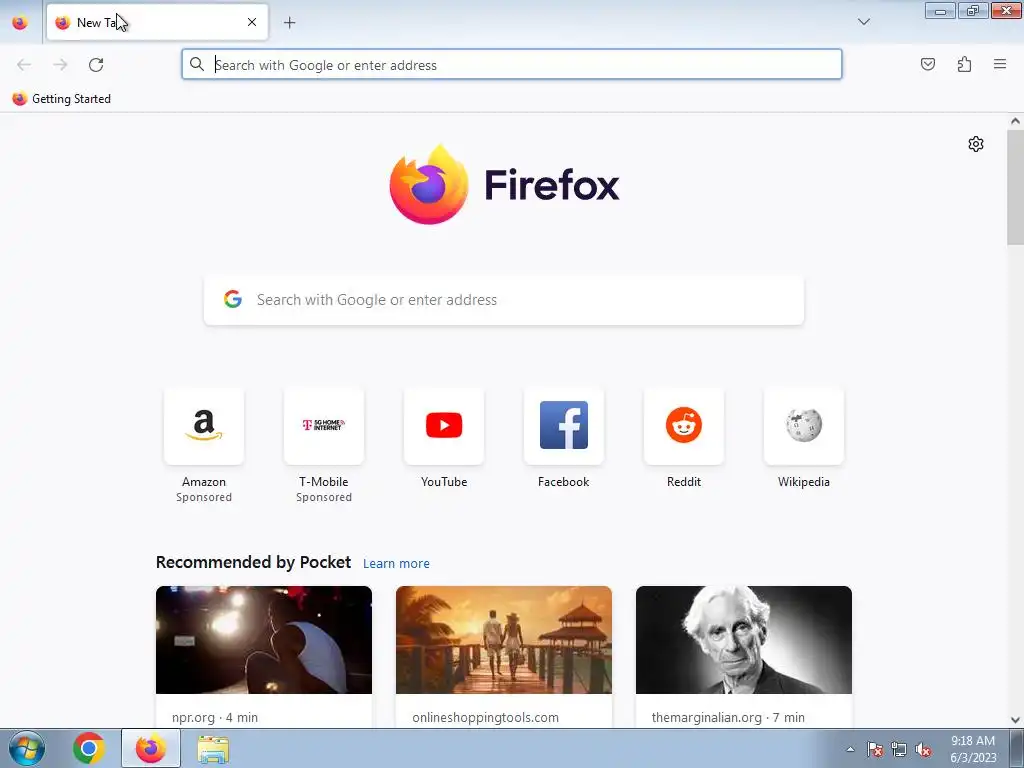1024x768 pixels.
Task: Focus the address bar search field
Action: tap(512, 65)
